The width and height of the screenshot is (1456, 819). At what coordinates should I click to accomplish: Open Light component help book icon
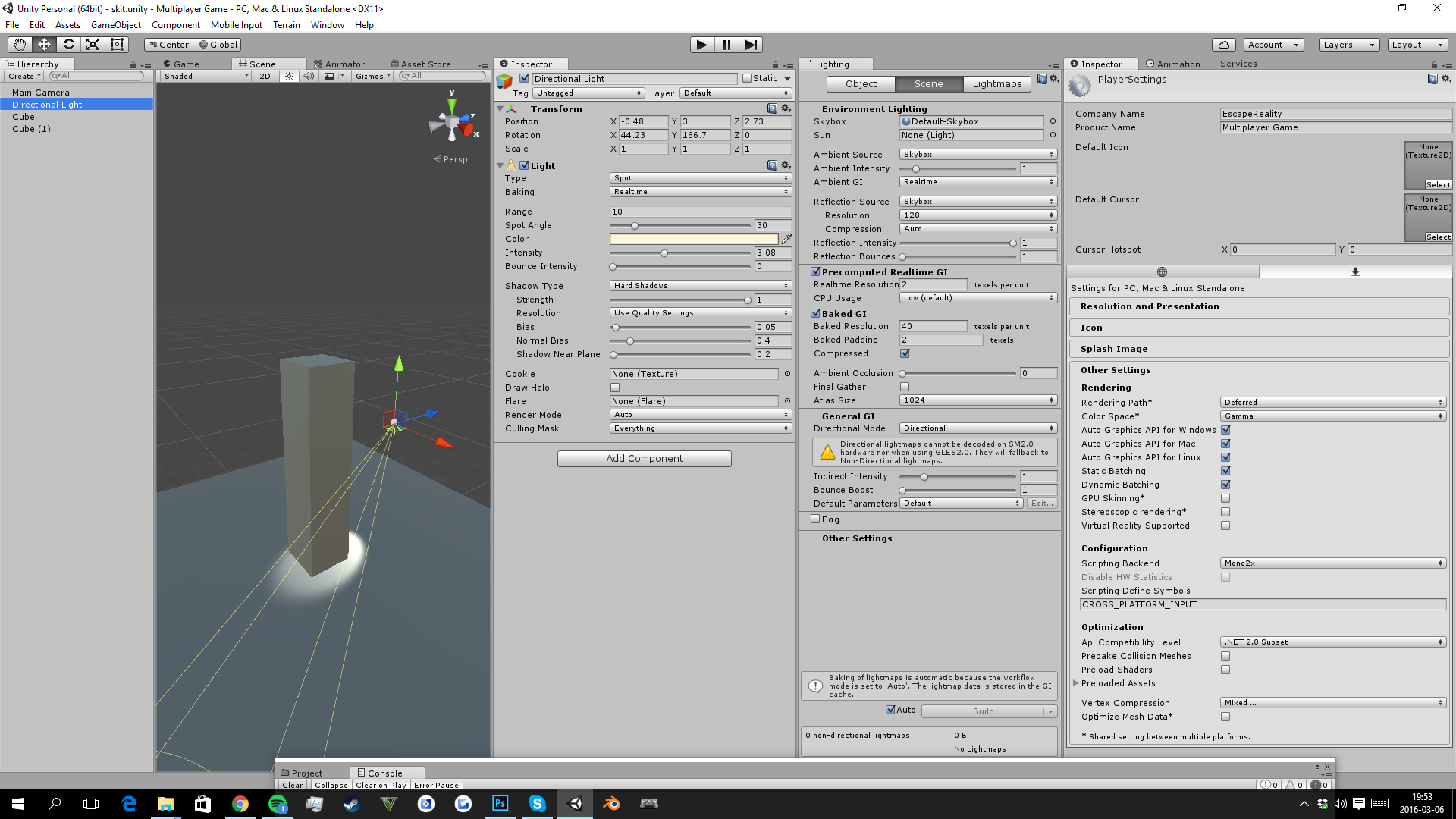[772, 165]
